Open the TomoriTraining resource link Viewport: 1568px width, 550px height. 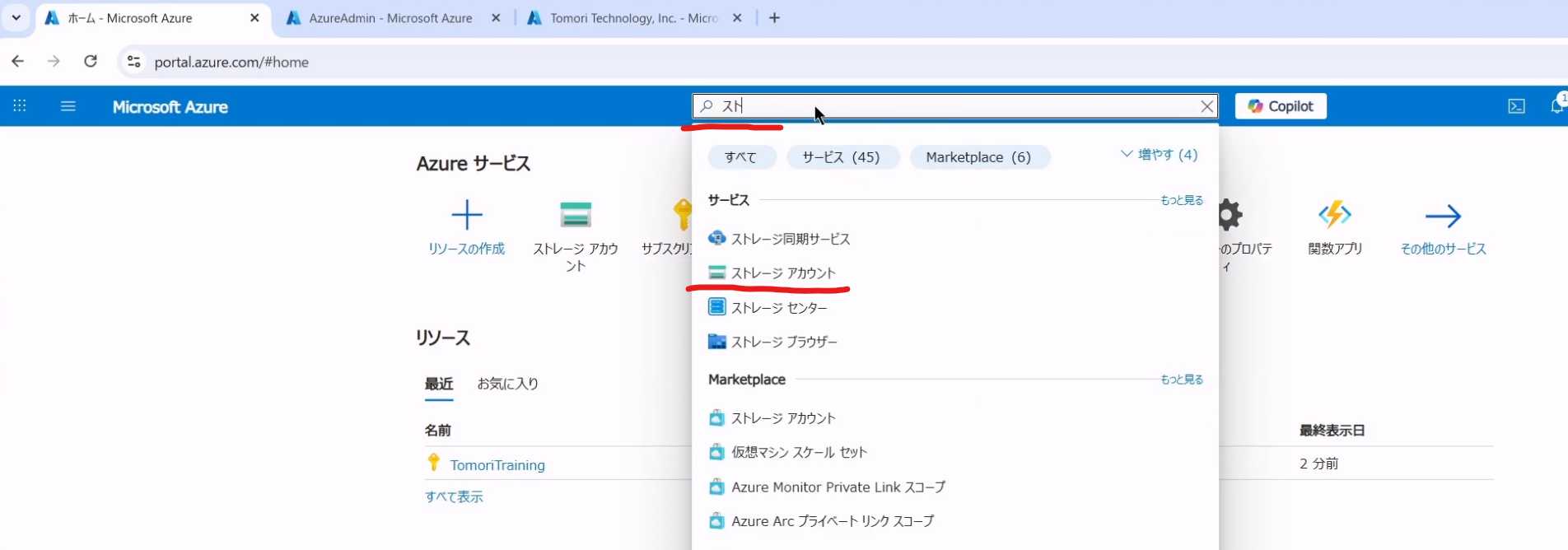pyautogui.click(x=497, y=465)
